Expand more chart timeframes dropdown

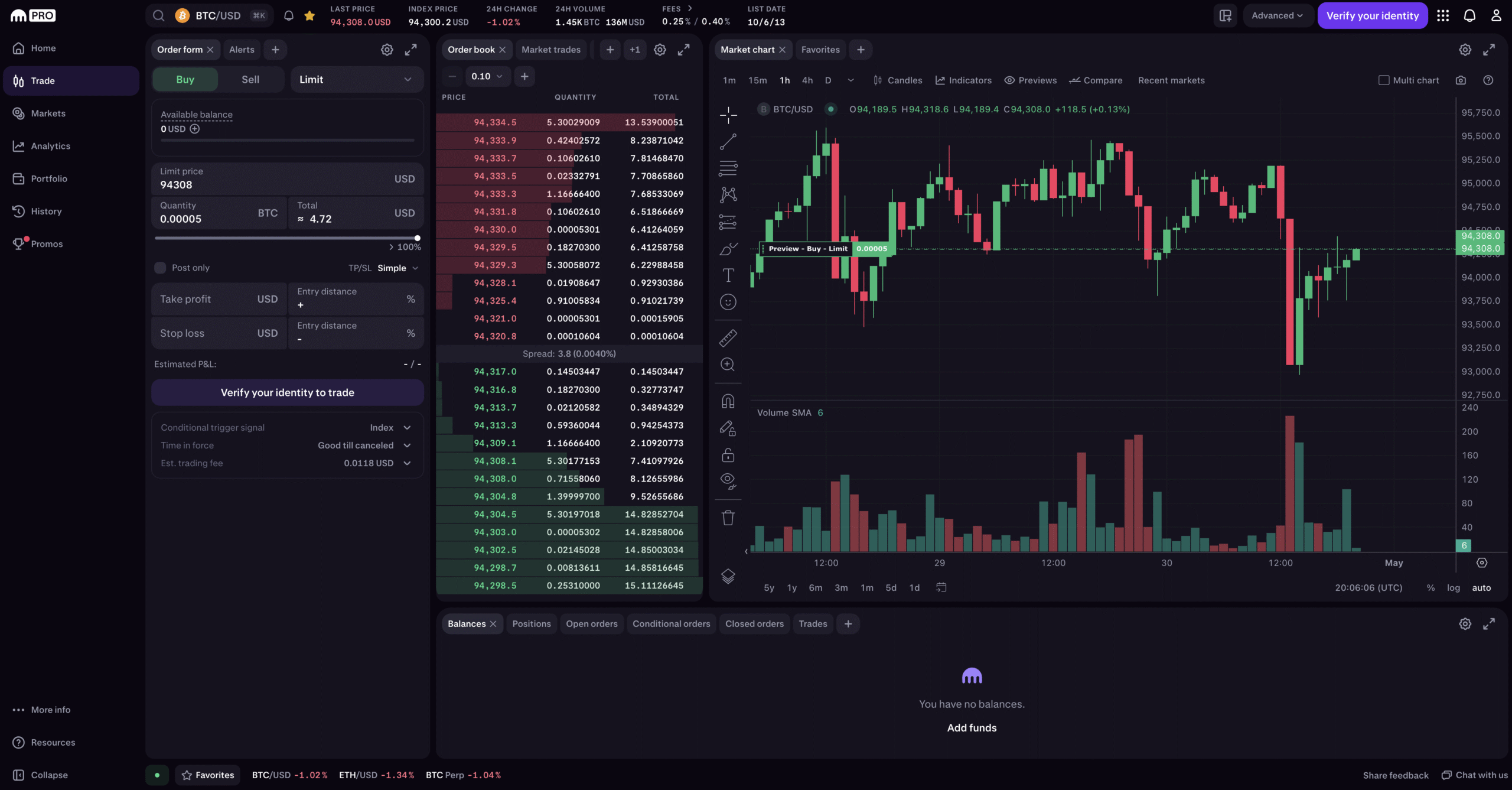[850, 80]
